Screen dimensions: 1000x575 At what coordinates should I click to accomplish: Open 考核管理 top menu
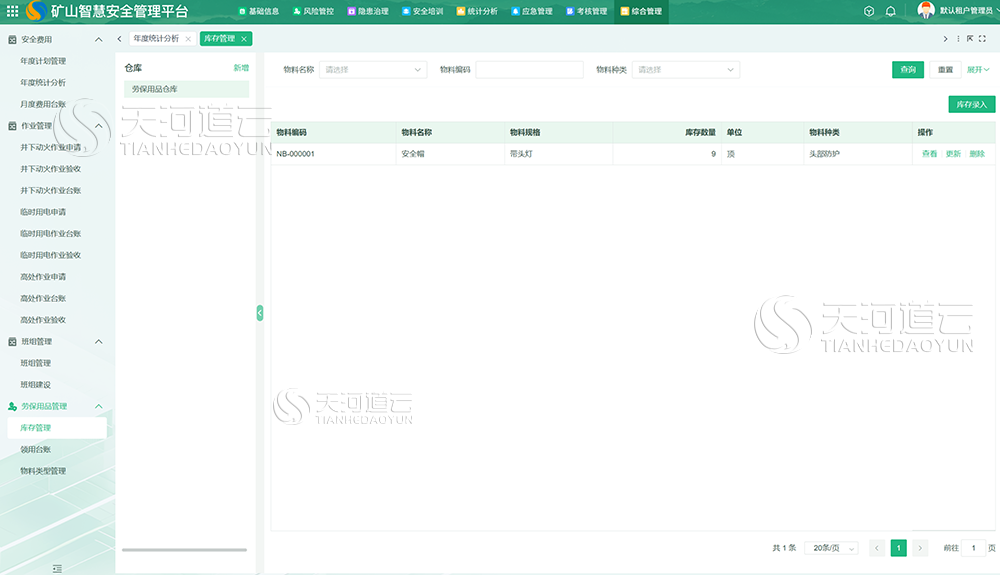point(587,11)
